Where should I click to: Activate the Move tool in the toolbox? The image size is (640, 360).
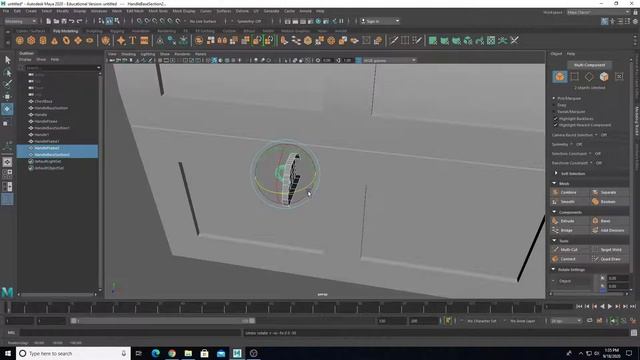click(7, 97)
